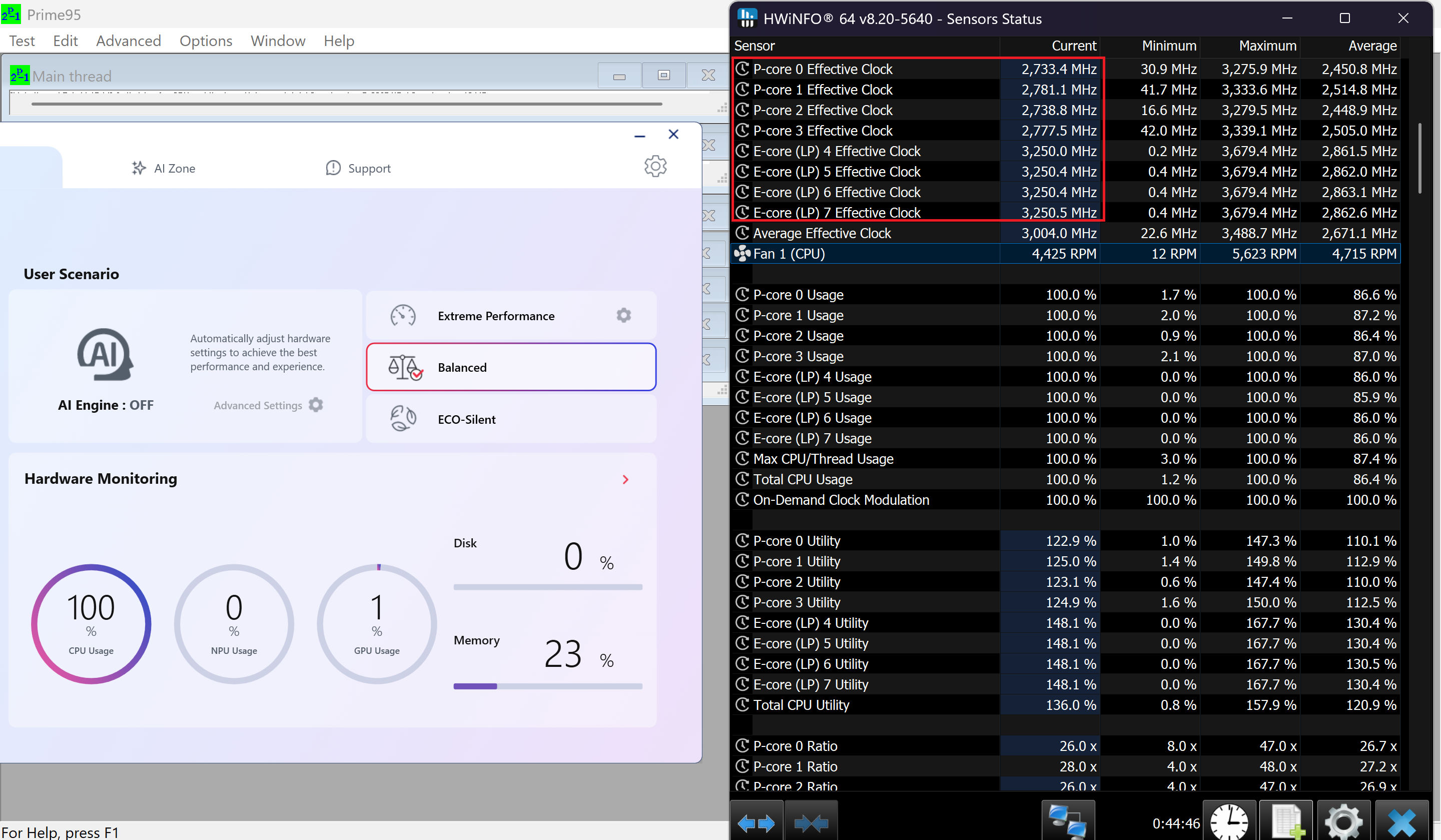Screen dimensions: 1441x840
Task: Click the CPU Usage circular gauge
Action: point(91,624)
